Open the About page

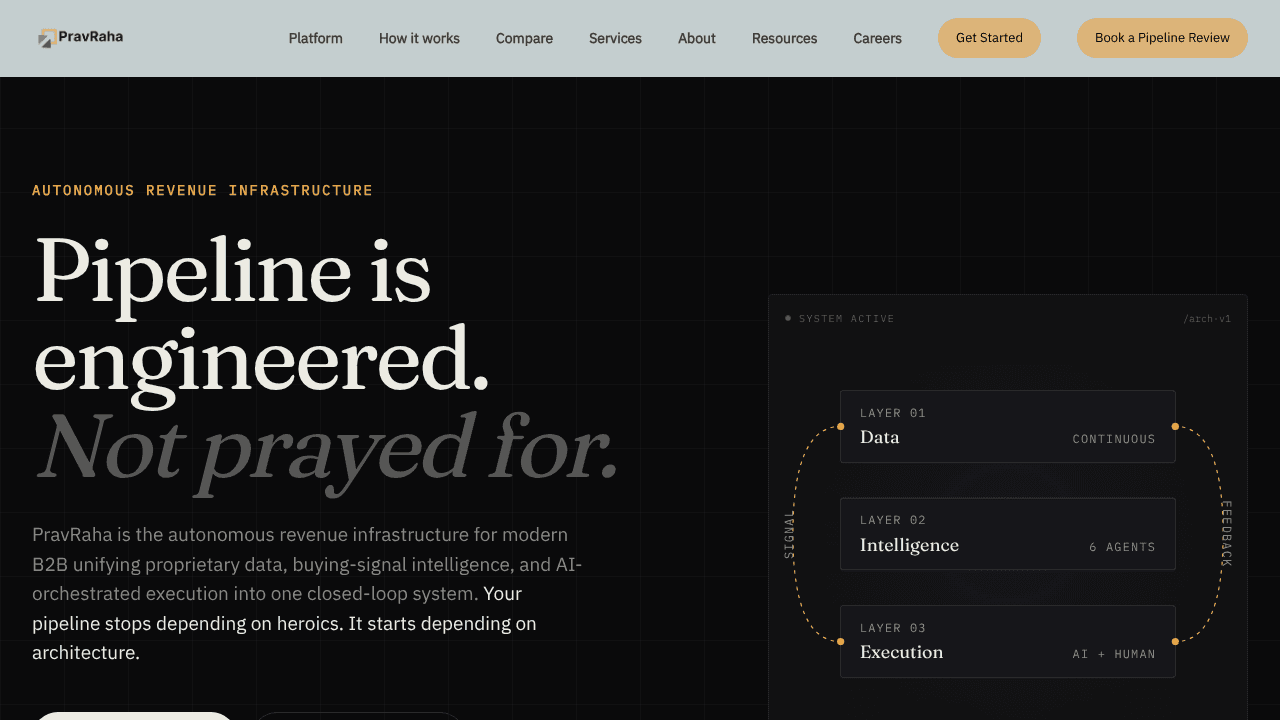697,38
